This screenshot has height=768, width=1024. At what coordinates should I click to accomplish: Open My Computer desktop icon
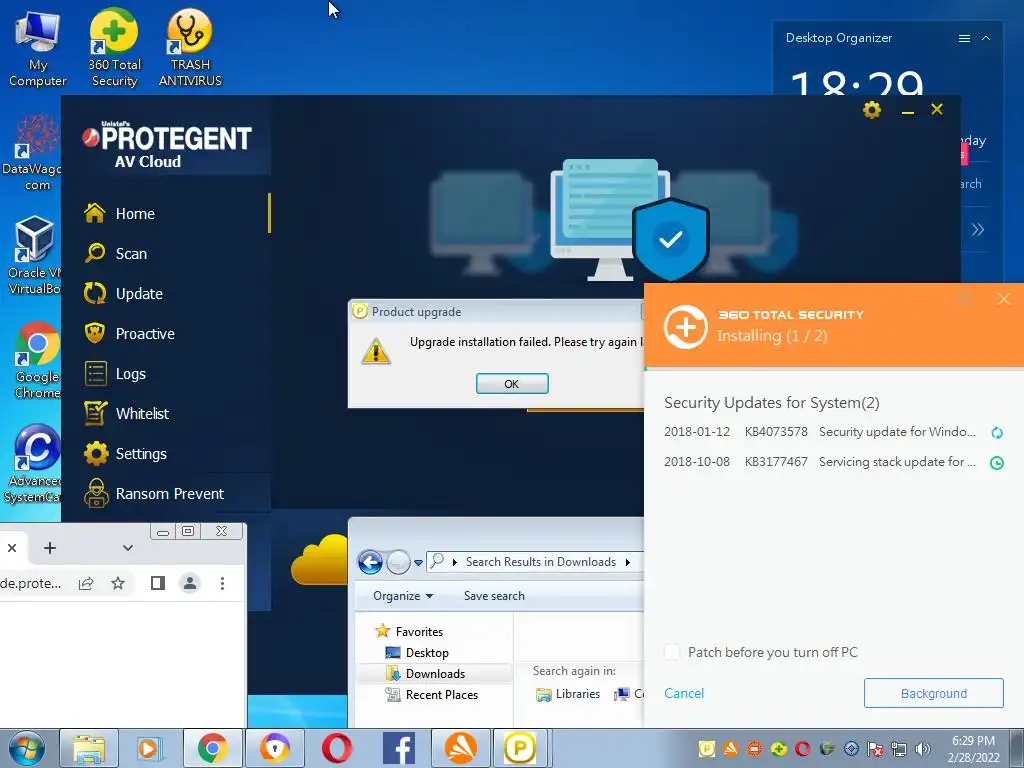point(37,49)
